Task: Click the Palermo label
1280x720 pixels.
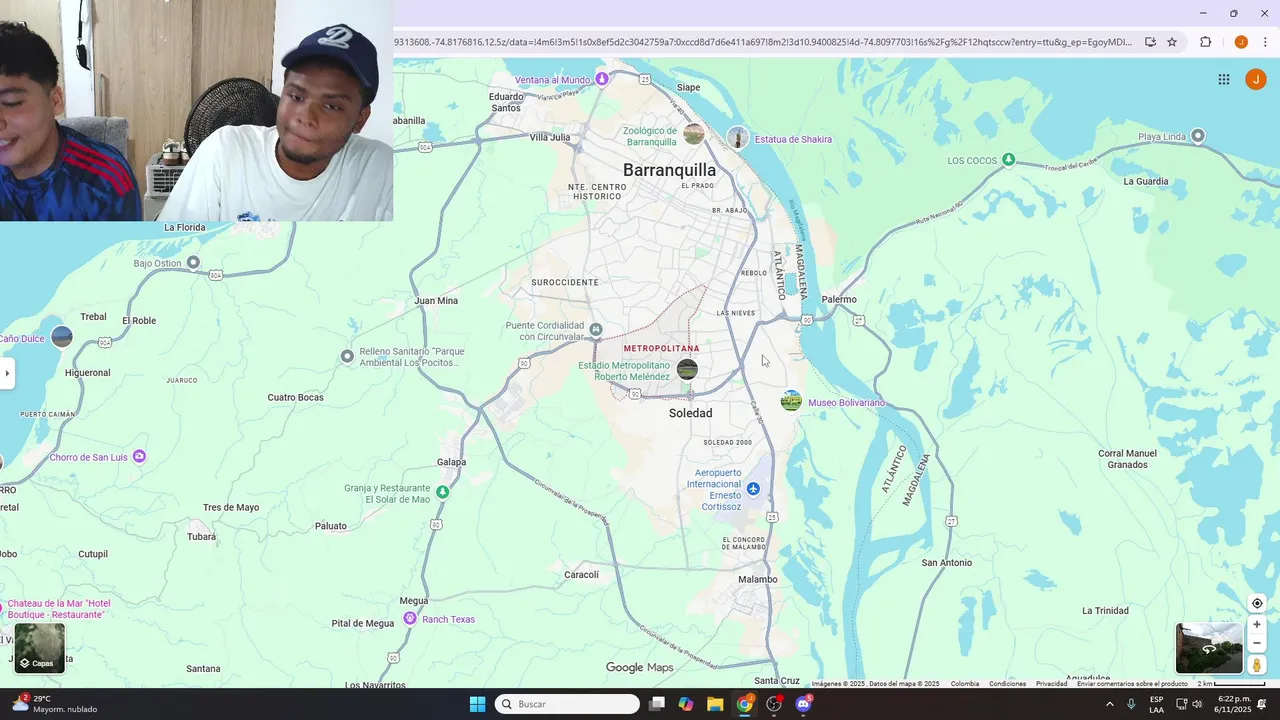Action: click(839, 299)
